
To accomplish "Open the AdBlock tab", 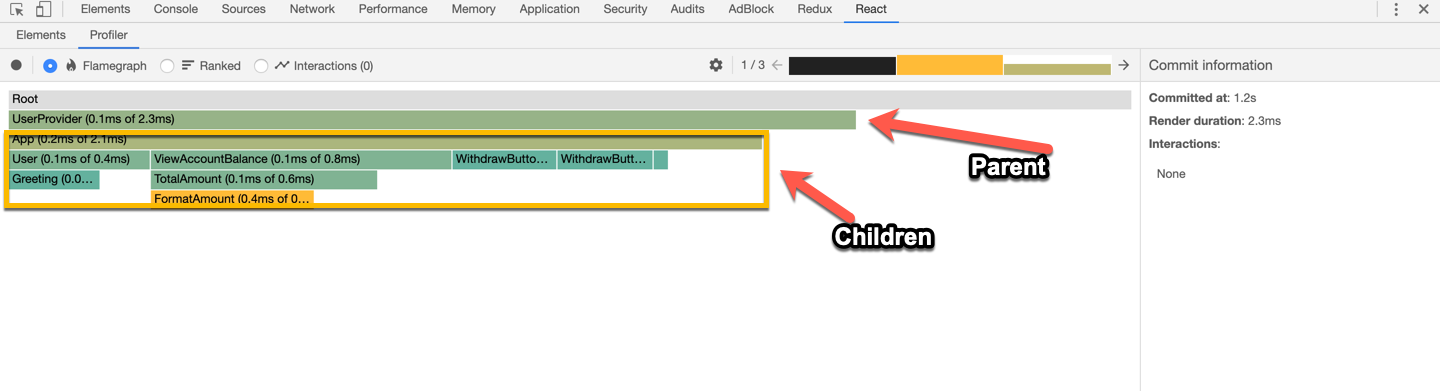I will [x=751, y=9].
